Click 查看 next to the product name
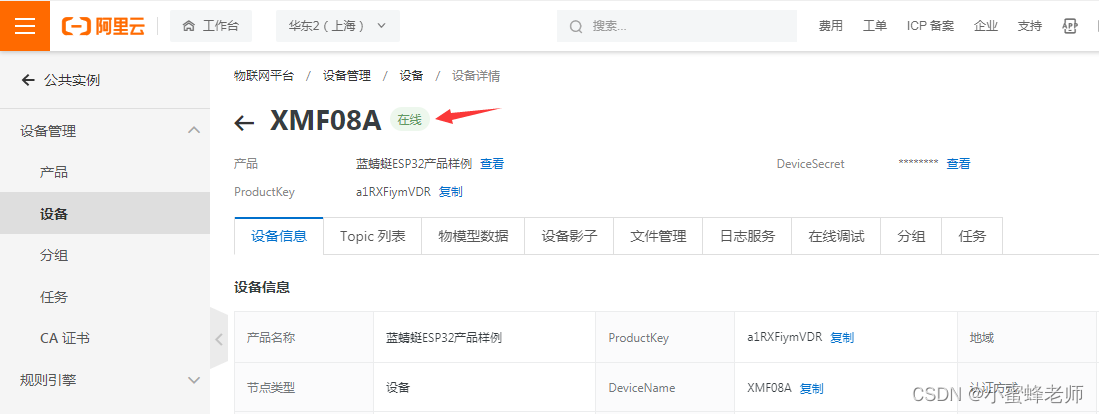This screenshot has height=414, width=1099. point(492,164)
